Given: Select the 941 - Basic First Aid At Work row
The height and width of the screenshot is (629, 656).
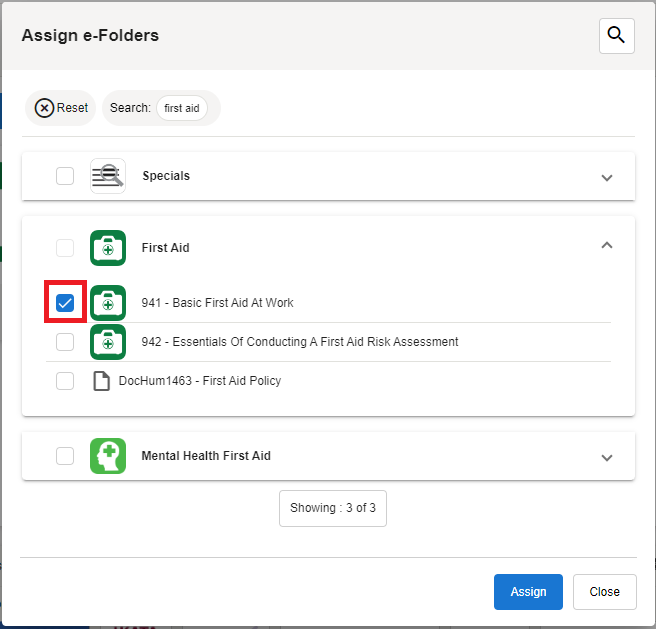Looking at the screenshot, I should [x=217, y=303].
